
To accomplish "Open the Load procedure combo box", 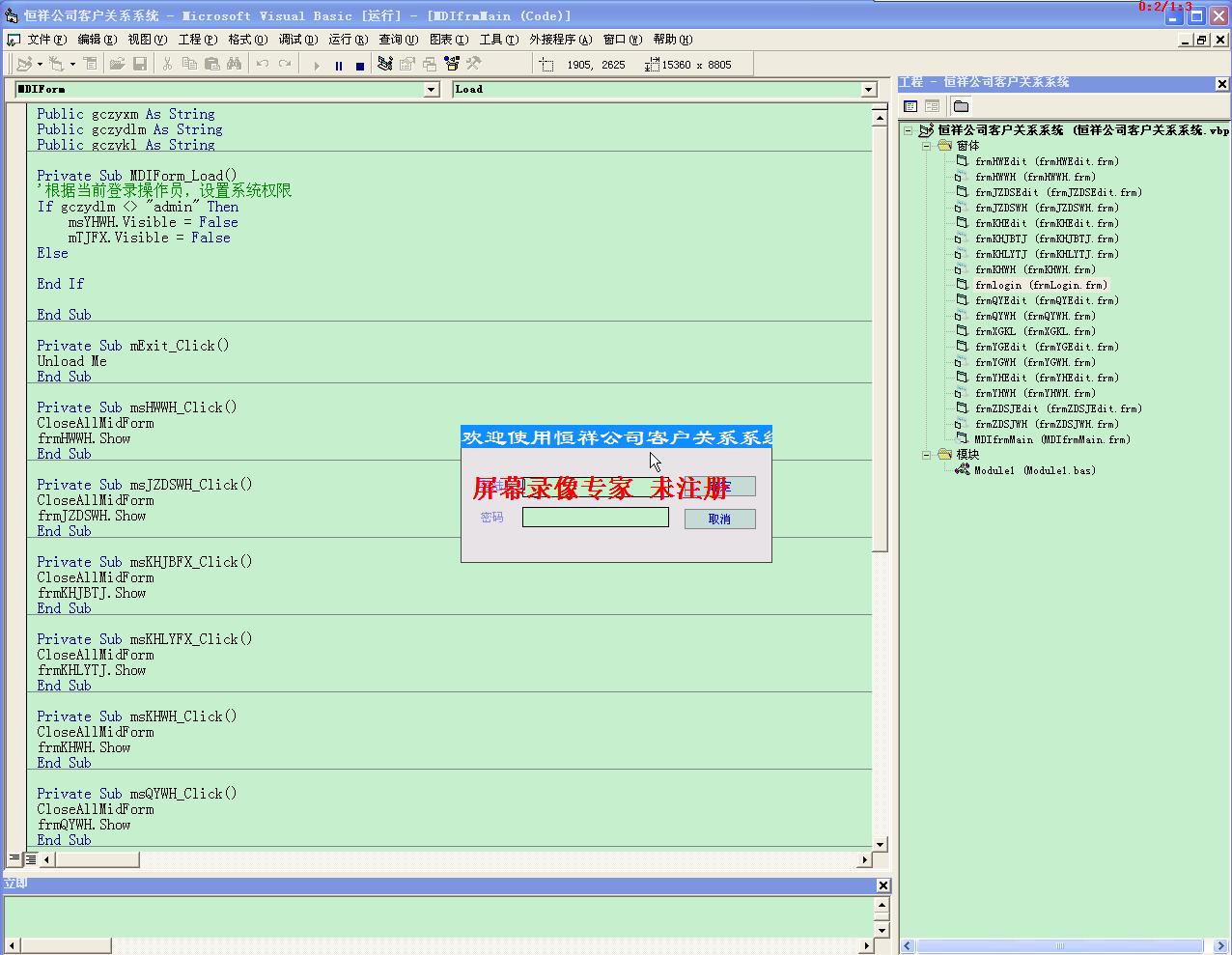I will click(868, 89).
